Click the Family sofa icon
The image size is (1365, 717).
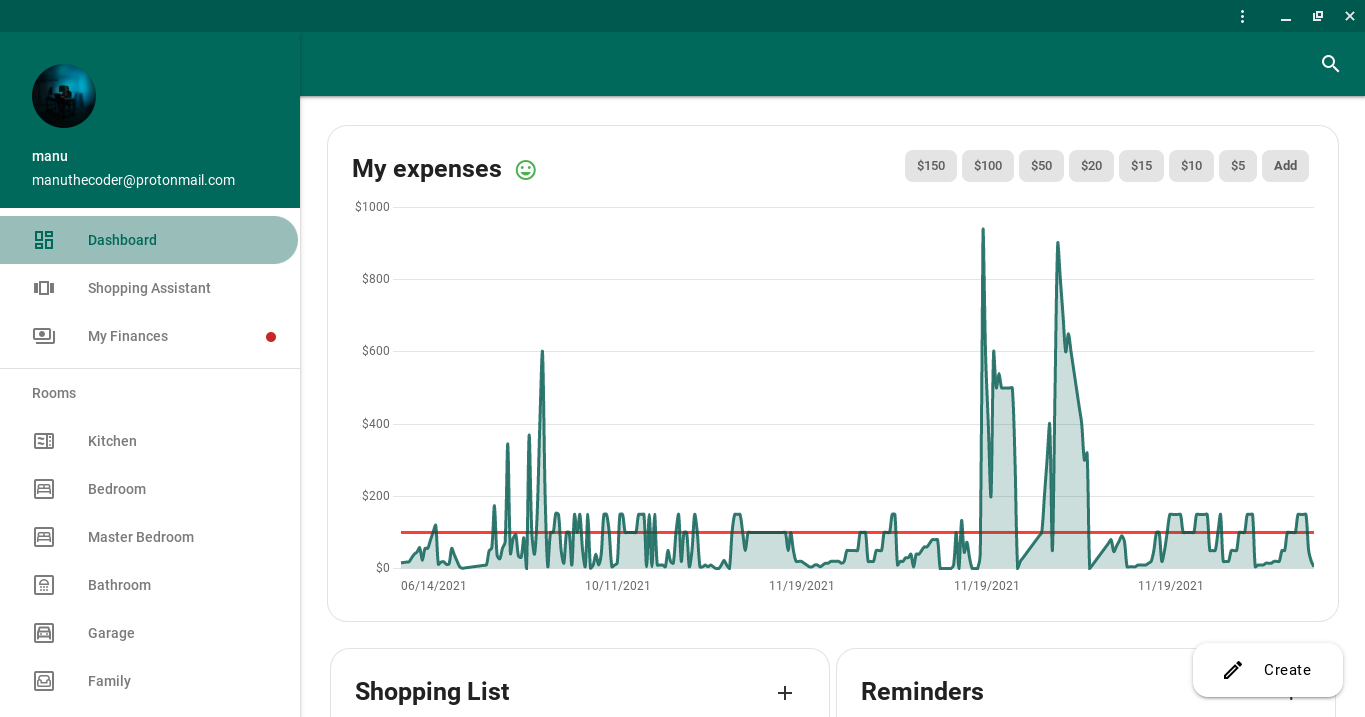pos(44,681)
